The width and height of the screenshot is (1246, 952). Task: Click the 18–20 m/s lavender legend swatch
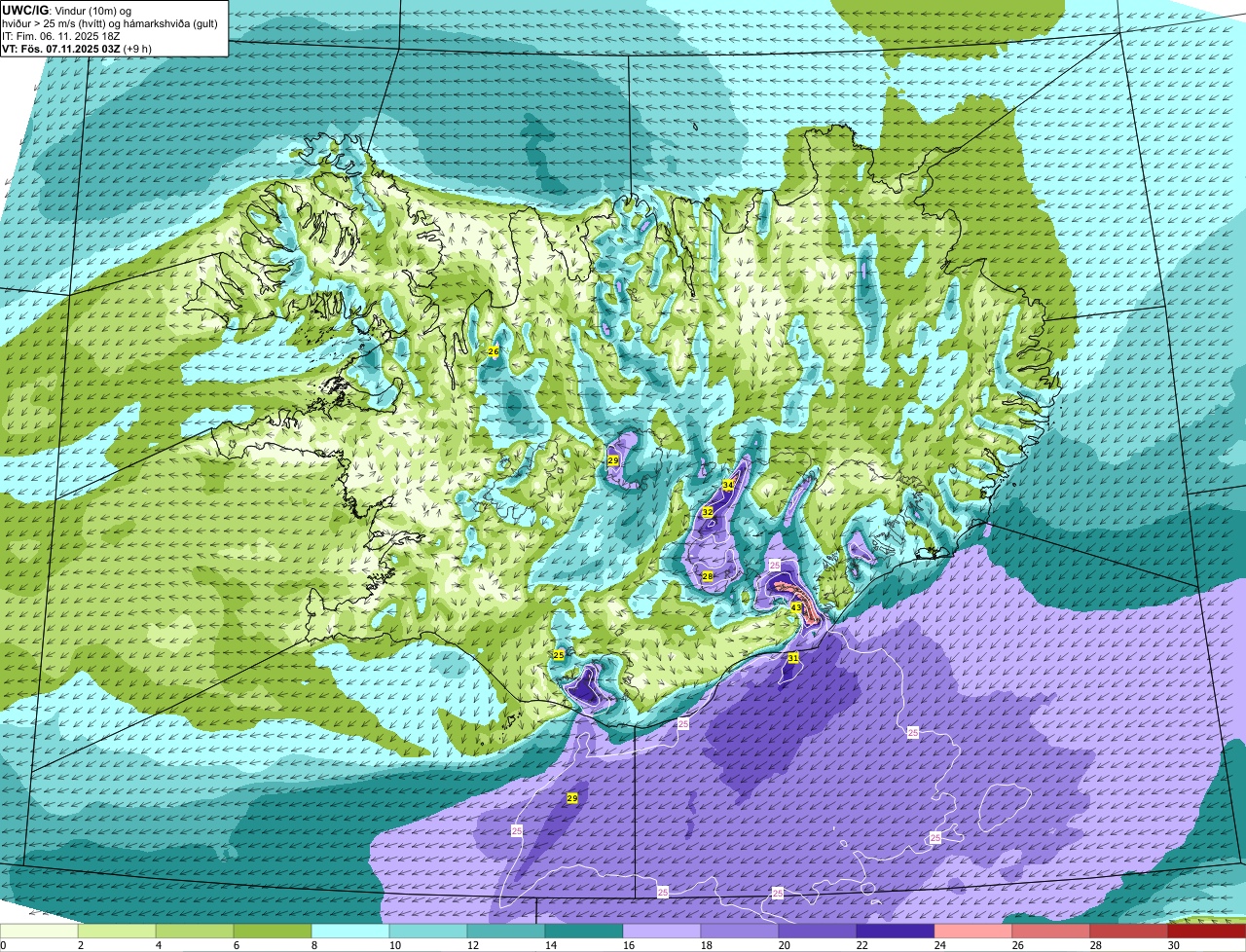(x=740, y=932)
